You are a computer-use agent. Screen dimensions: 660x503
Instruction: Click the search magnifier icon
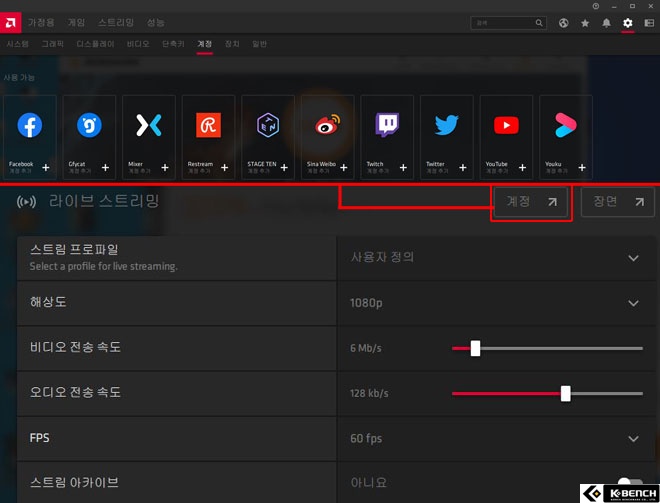(539, 23)
